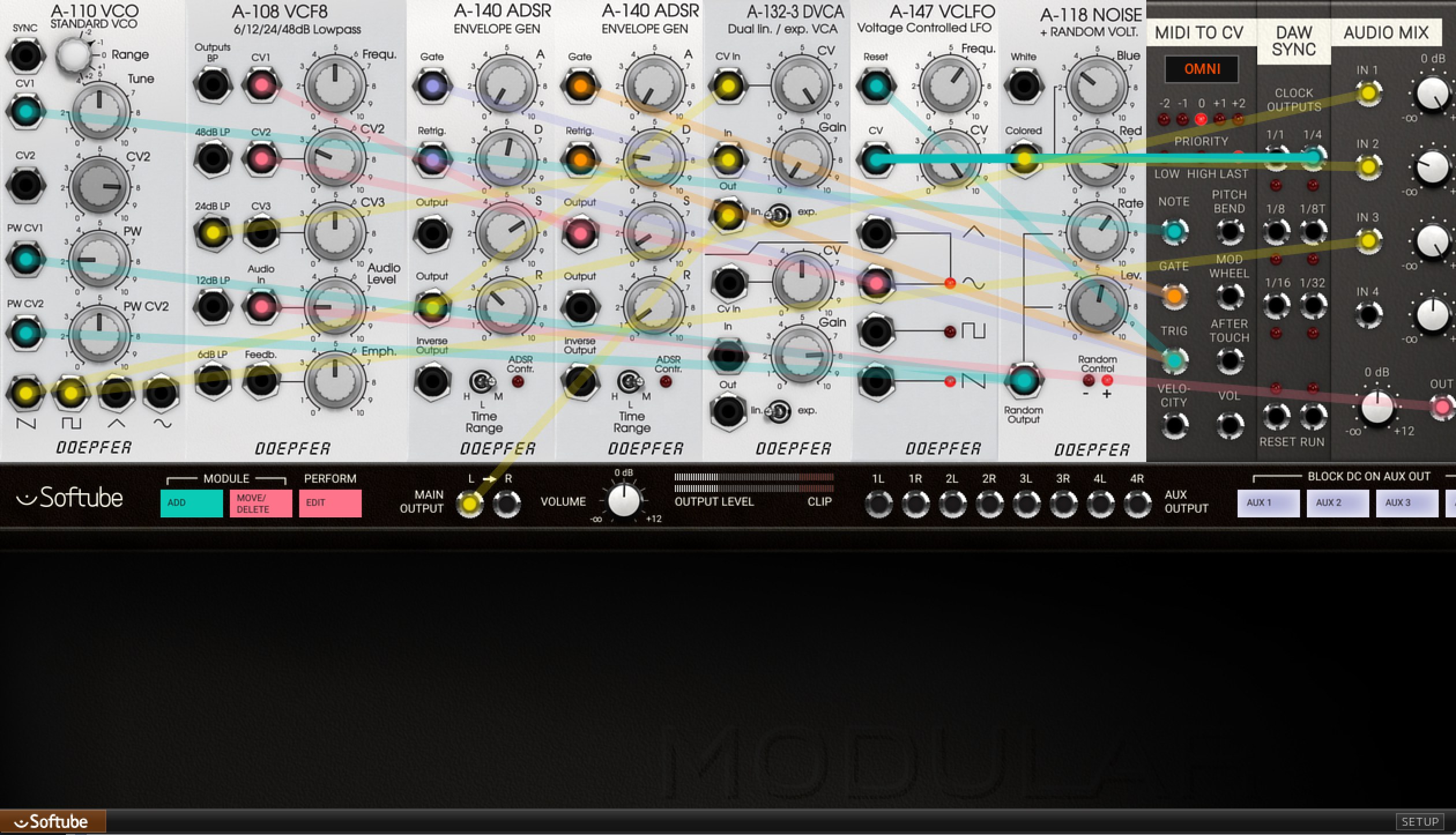Click the DAW Sync RESET jack
1456x835 pixels.
tap(1276, 416)
